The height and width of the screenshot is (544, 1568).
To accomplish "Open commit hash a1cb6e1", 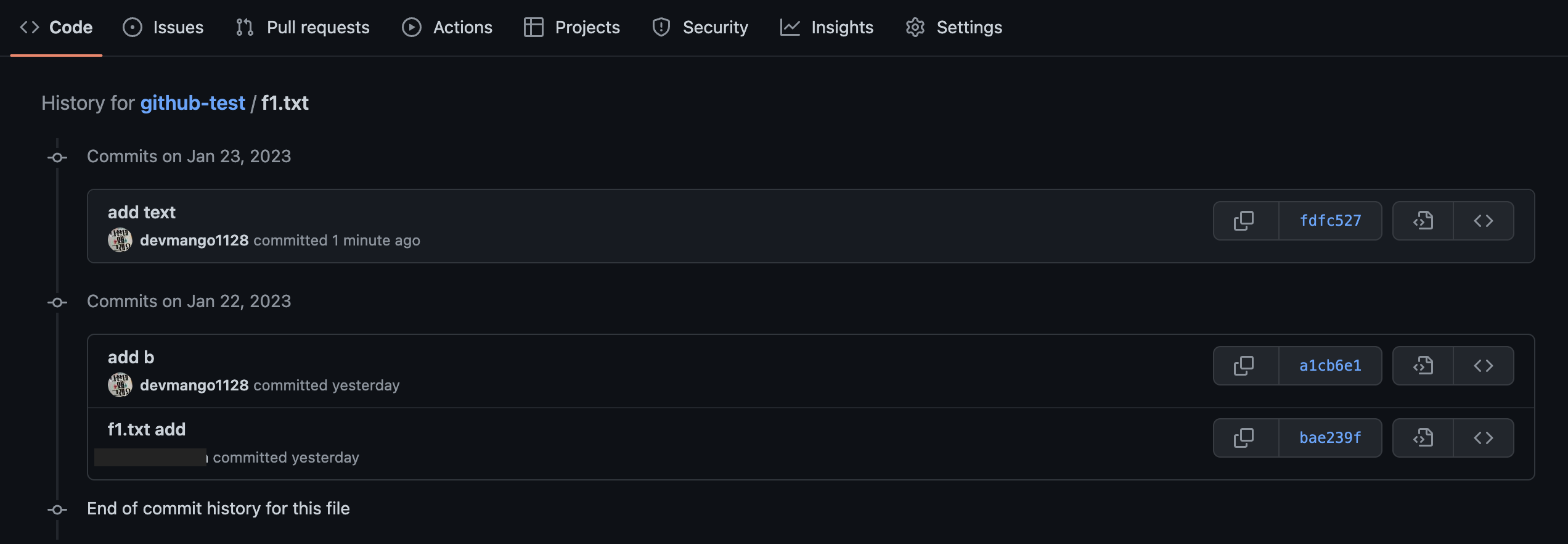I will click(x=1331, y=366).
